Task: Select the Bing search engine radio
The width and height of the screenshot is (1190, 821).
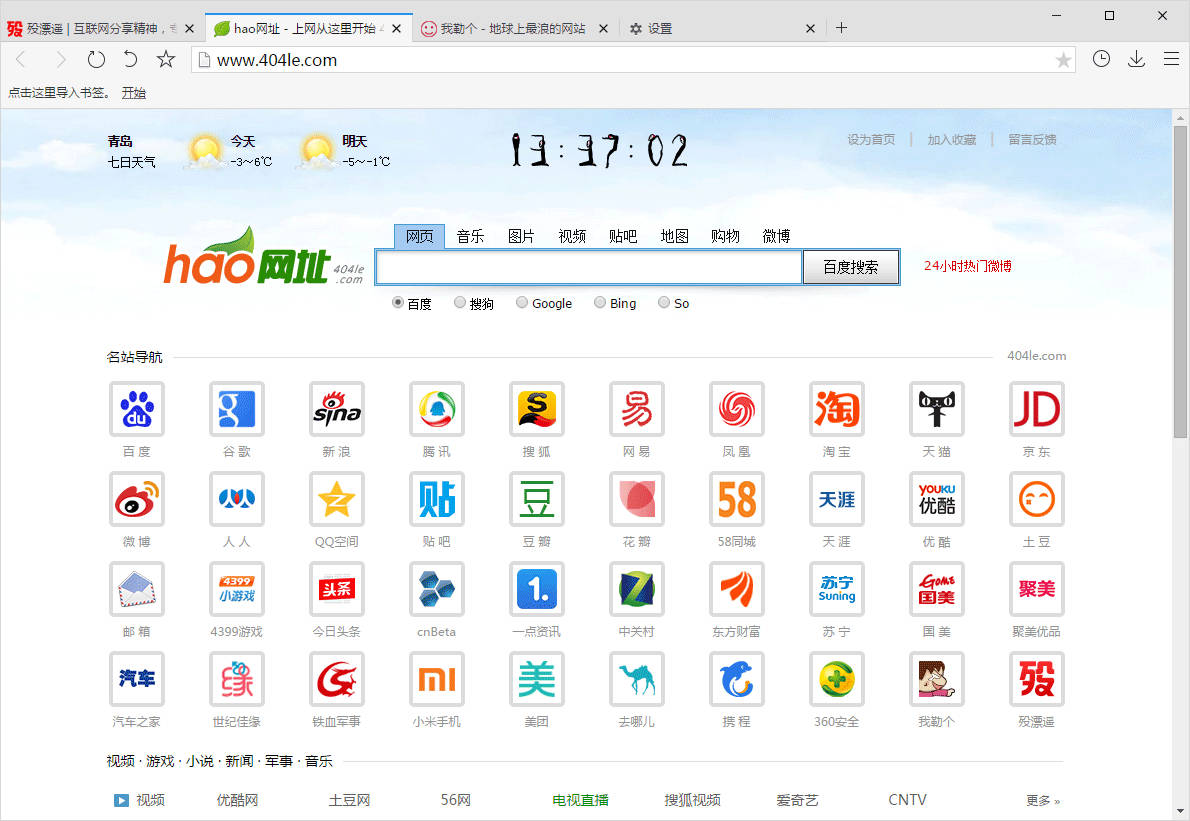Action: (x=600, y=303)
